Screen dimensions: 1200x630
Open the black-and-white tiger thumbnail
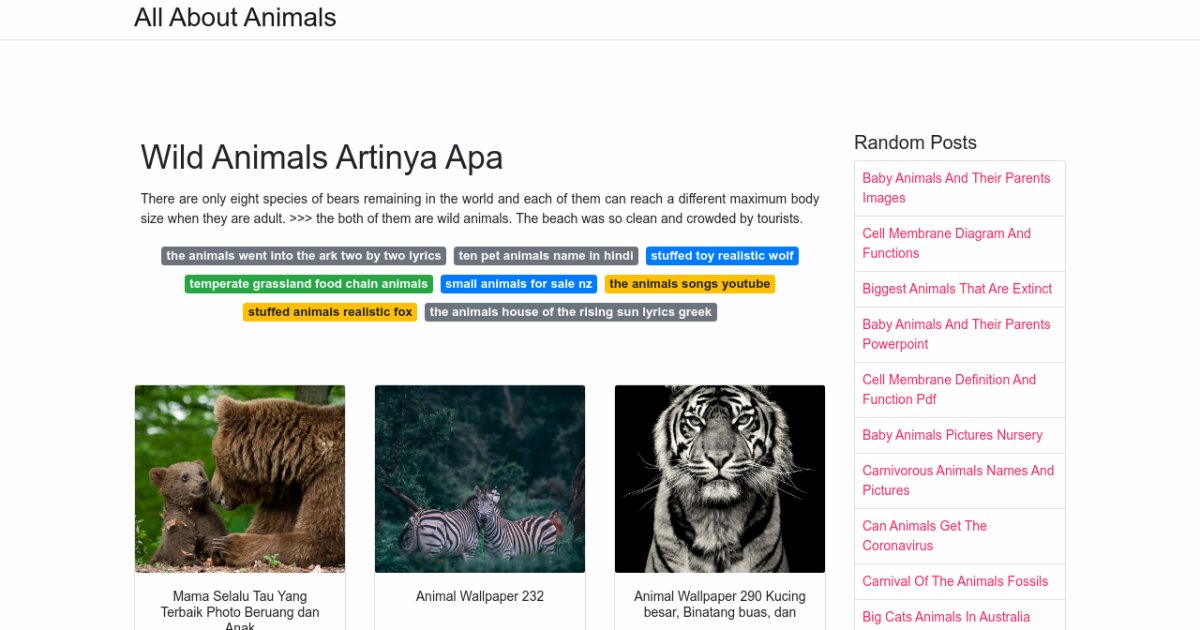(x=720, y=478)
